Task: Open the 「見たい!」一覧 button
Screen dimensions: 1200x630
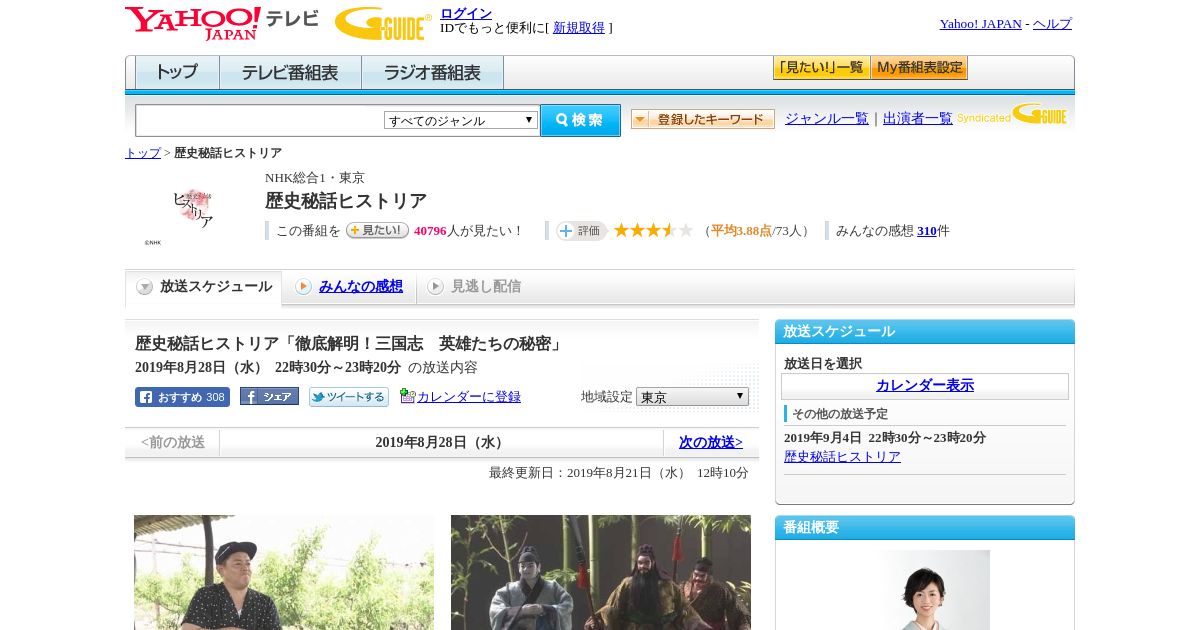Action: click(821, 68)
